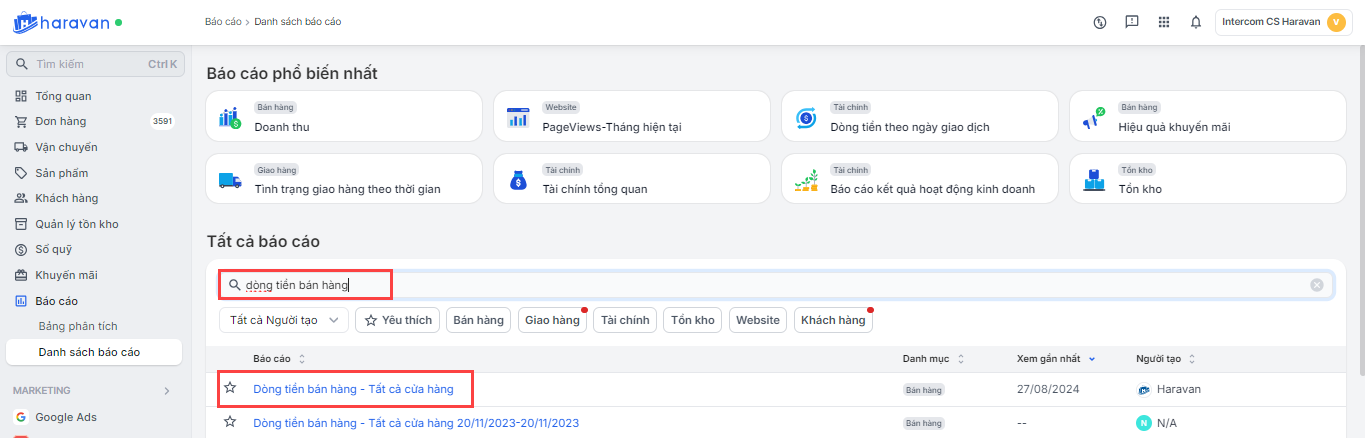
Task: Click the N/A creator avatar
Action: point(1144,423)
